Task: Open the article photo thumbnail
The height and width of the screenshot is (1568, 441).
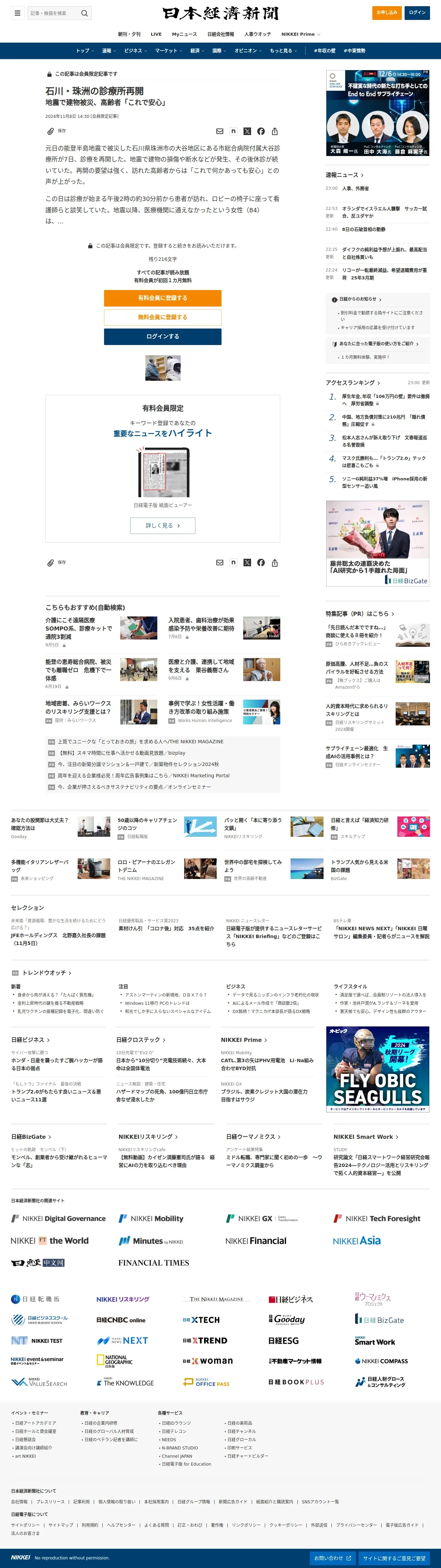Action: 162,368
